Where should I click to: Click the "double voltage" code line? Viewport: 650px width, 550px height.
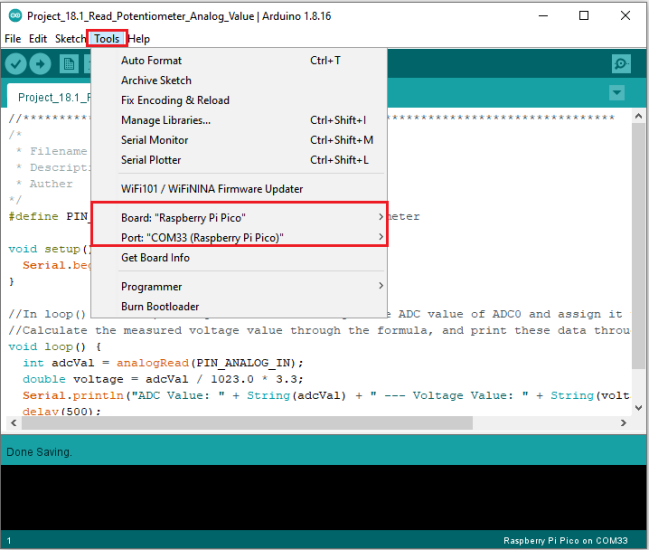(163, 379)
